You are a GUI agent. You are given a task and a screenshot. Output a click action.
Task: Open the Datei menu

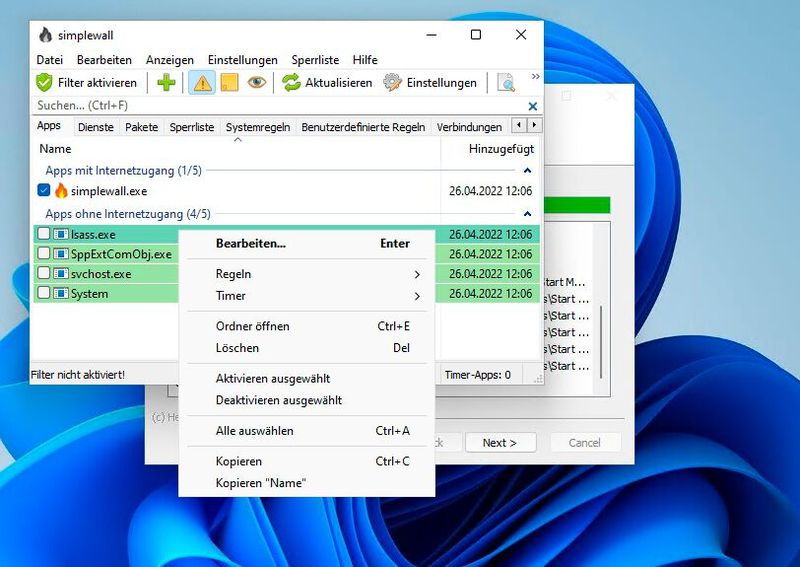click(x=49, y=60)
